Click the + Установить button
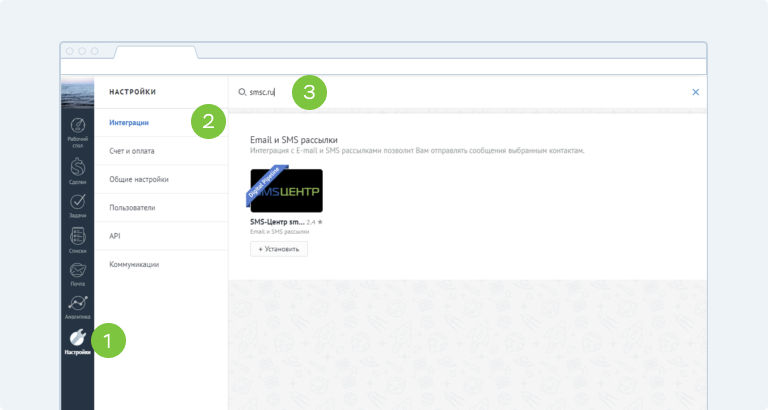Screen dimensions: 768x410 pyautogui.click(x=279, y=249)
